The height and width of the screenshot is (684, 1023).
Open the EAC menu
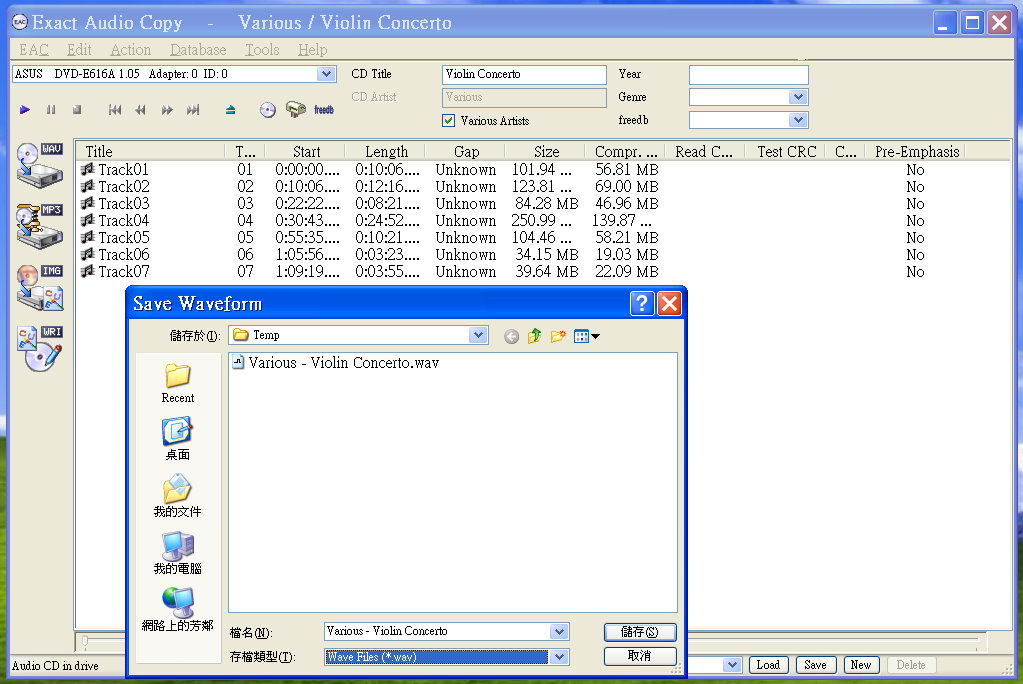tap(34, 50)
